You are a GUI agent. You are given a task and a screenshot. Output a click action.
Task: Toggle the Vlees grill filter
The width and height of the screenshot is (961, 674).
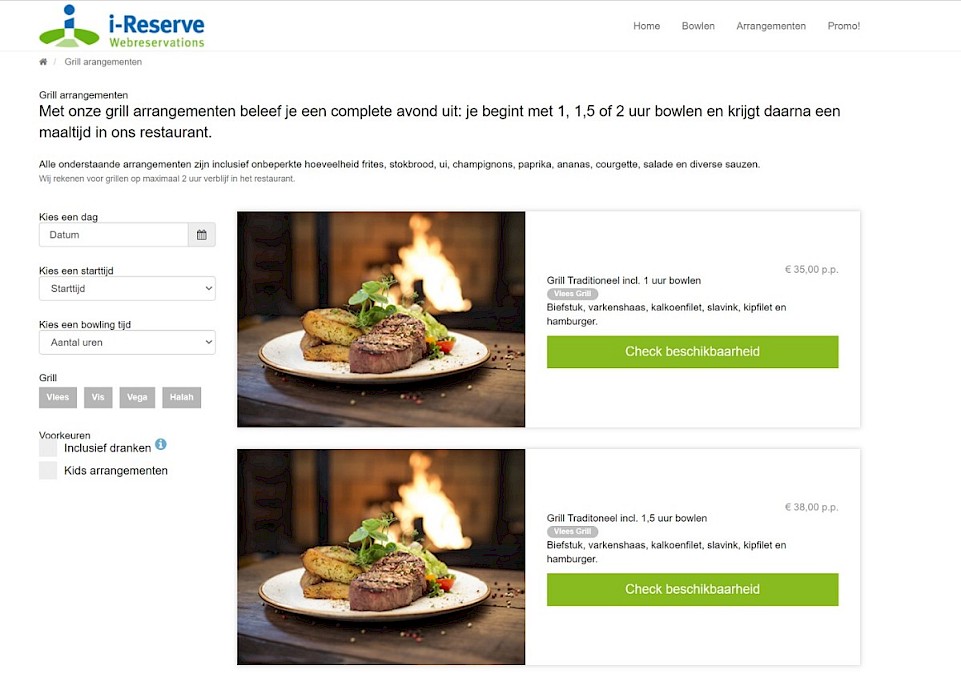pos(58,397)
